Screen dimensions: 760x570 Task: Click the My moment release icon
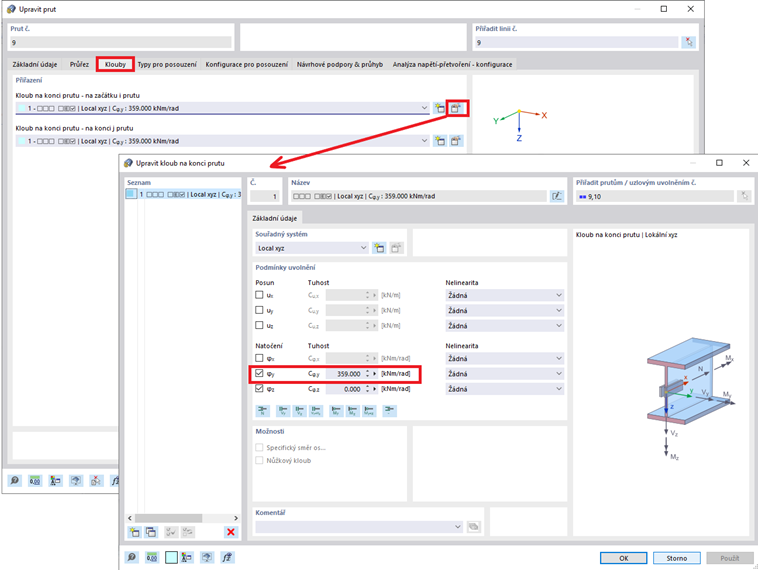click(x=336, y=411)
